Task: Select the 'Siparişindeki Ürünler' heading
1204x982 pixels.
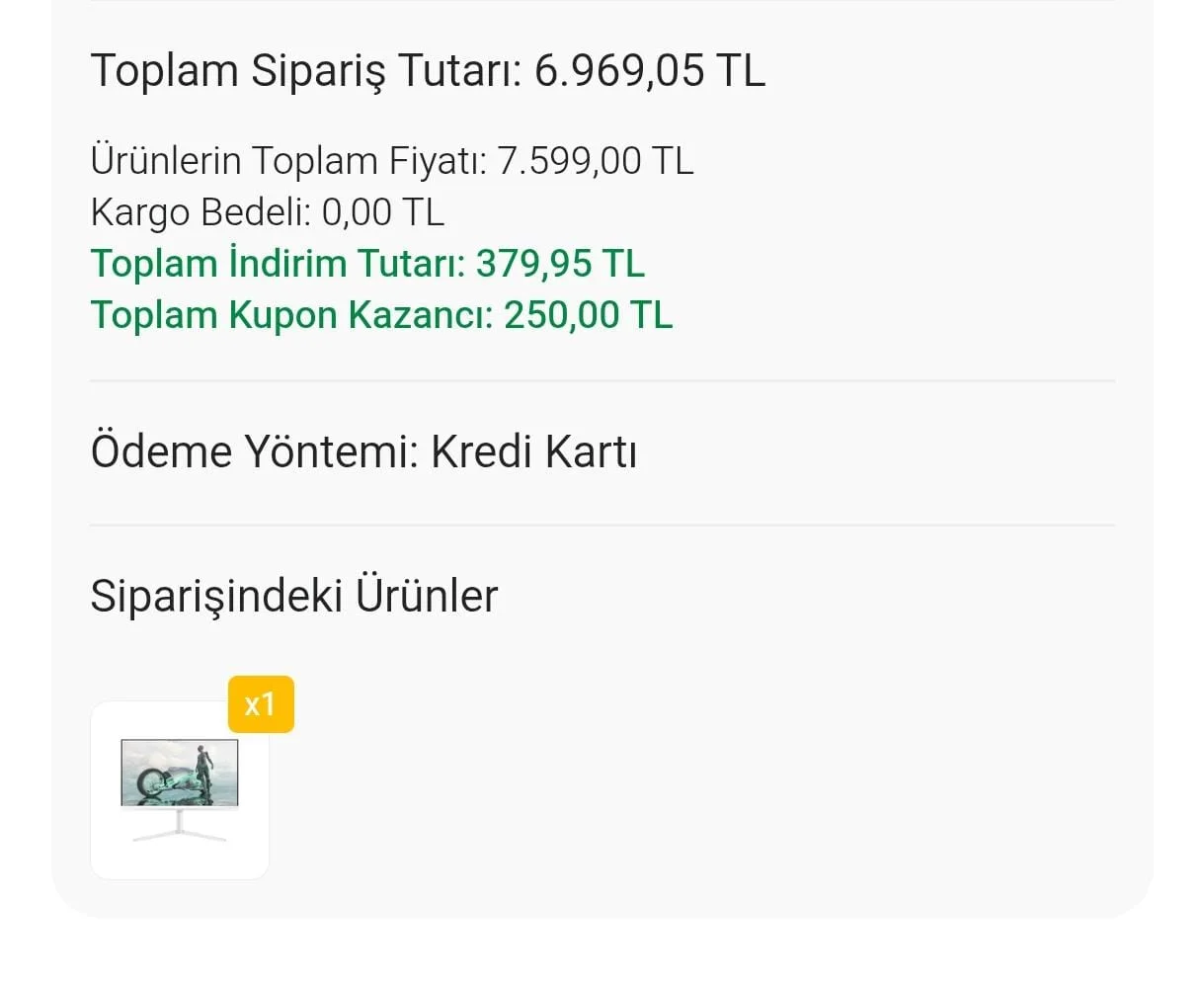Action: [x=294, y=596]
